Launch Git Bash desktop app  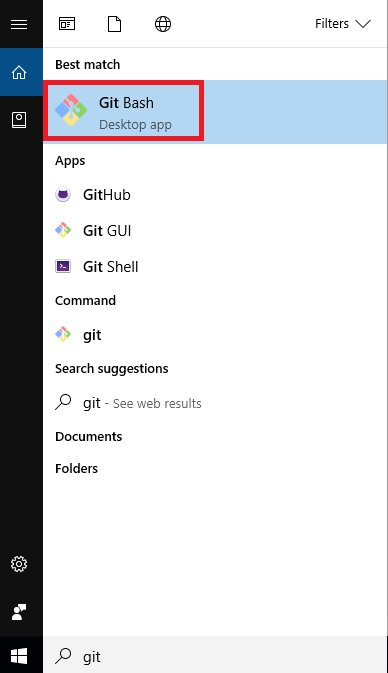[215, 112]
